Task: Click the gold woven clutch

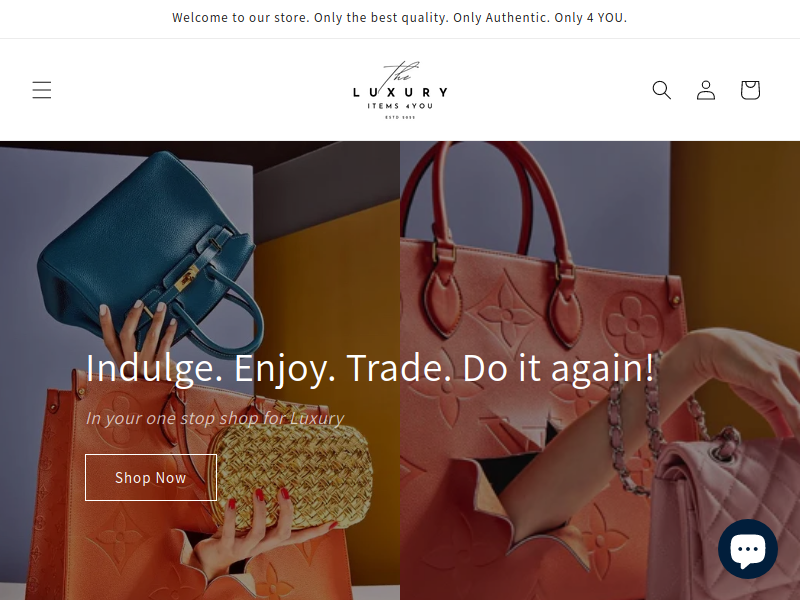Action: pyautogui.click(x=293, y=474)
